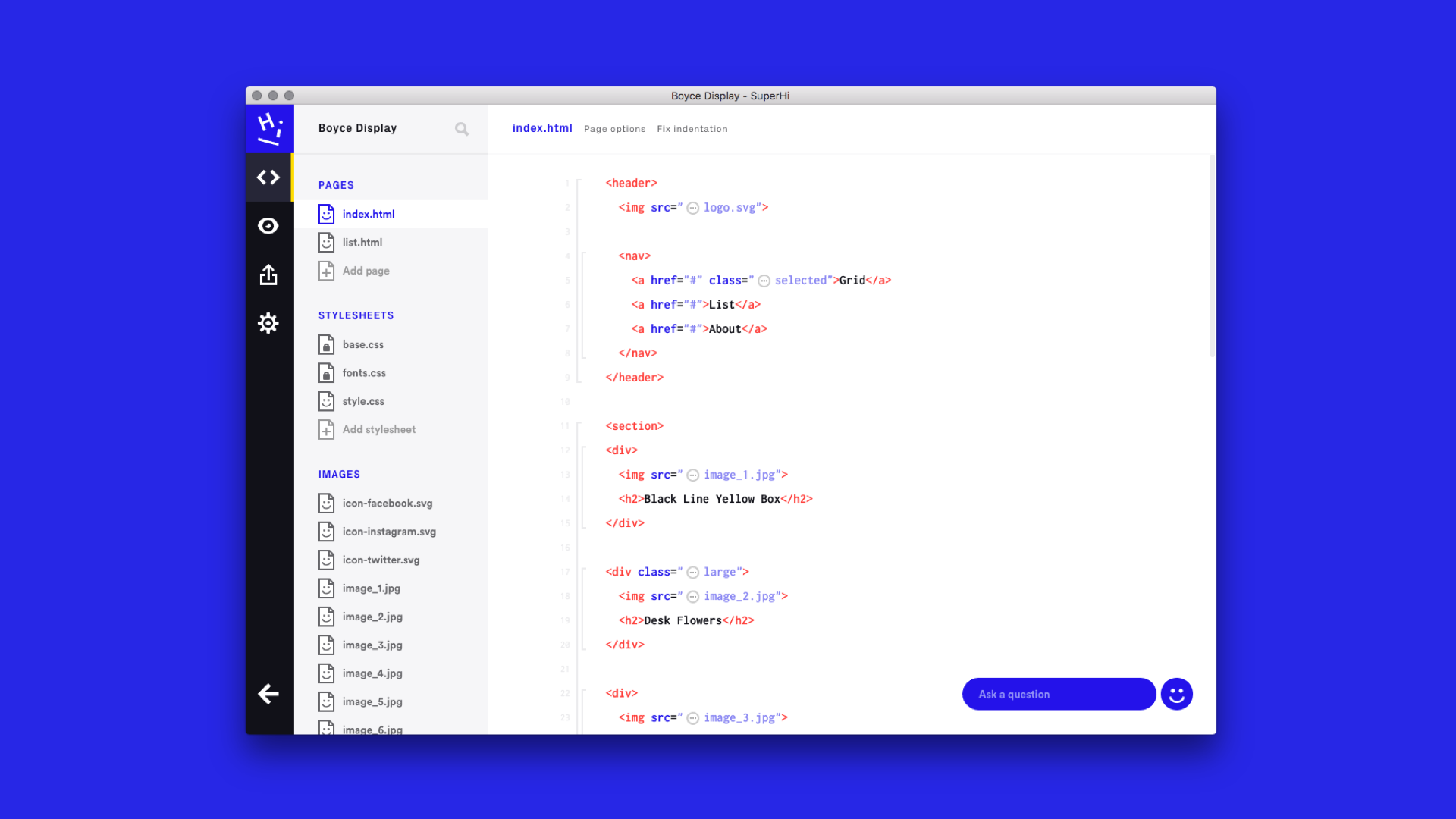Click the Boyce Display project title

(357, 128)
